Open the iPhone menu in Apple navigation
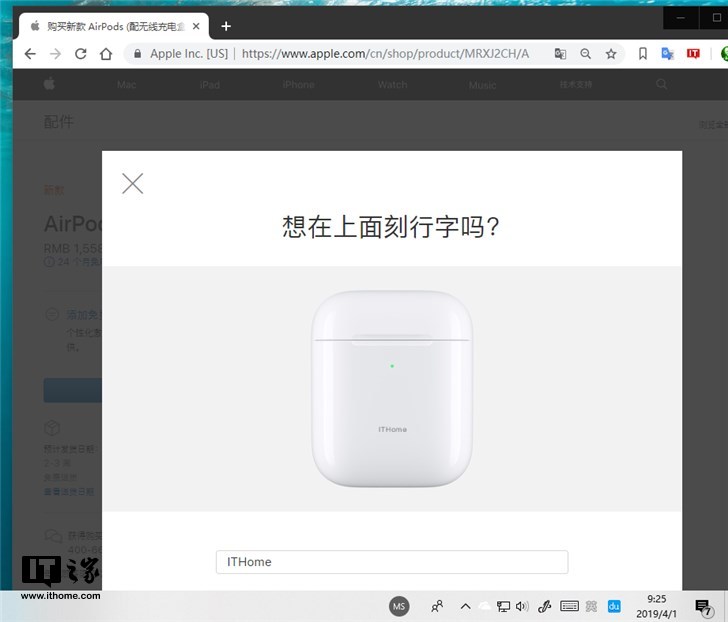Image resolution: width=728 pixels, height=622 pixels. pos(299,84)
